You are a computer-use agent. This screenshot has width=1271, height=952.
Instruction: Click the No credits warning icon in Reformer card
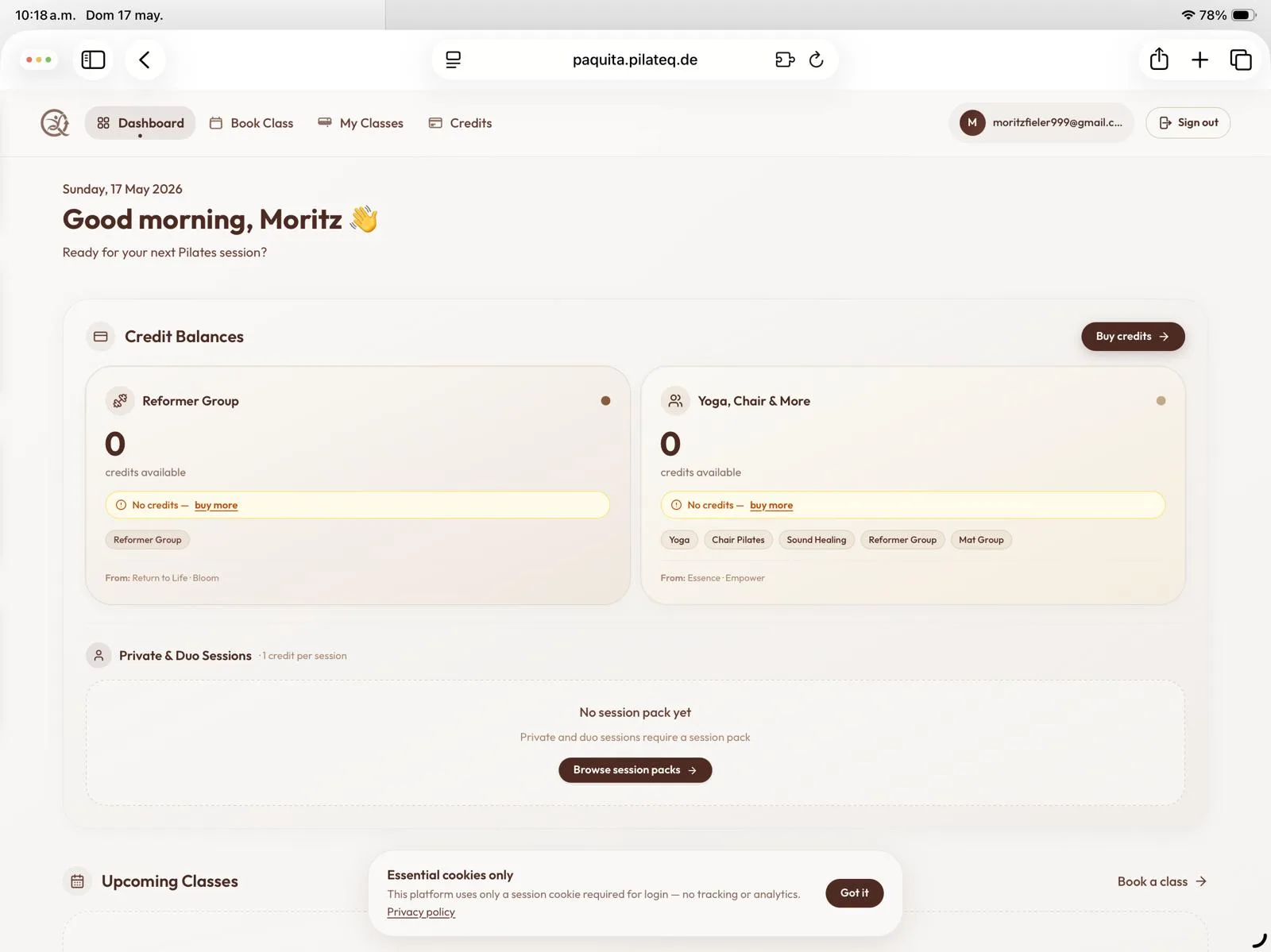coord(121,505)
